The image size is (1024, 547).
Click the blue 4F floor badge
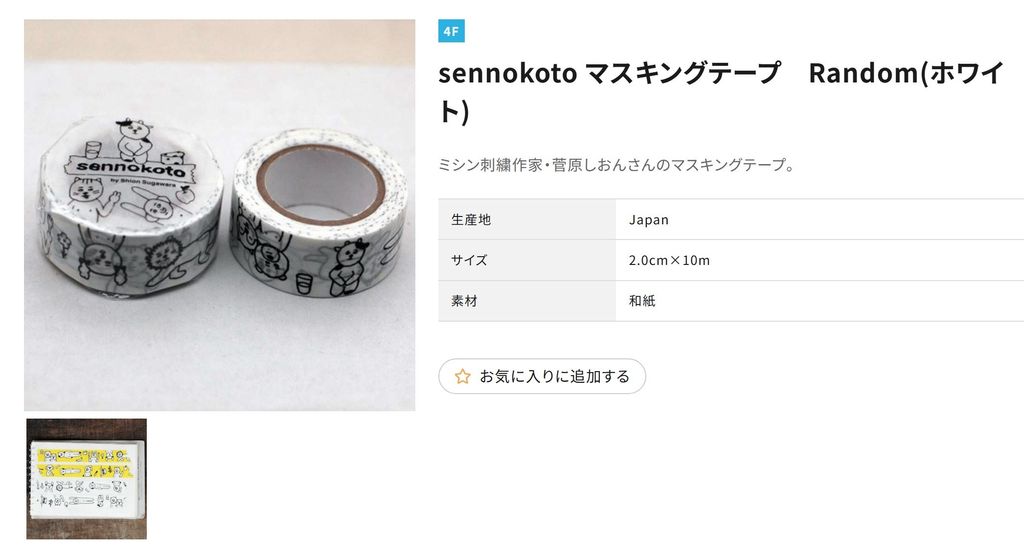(x=451, y=31)
